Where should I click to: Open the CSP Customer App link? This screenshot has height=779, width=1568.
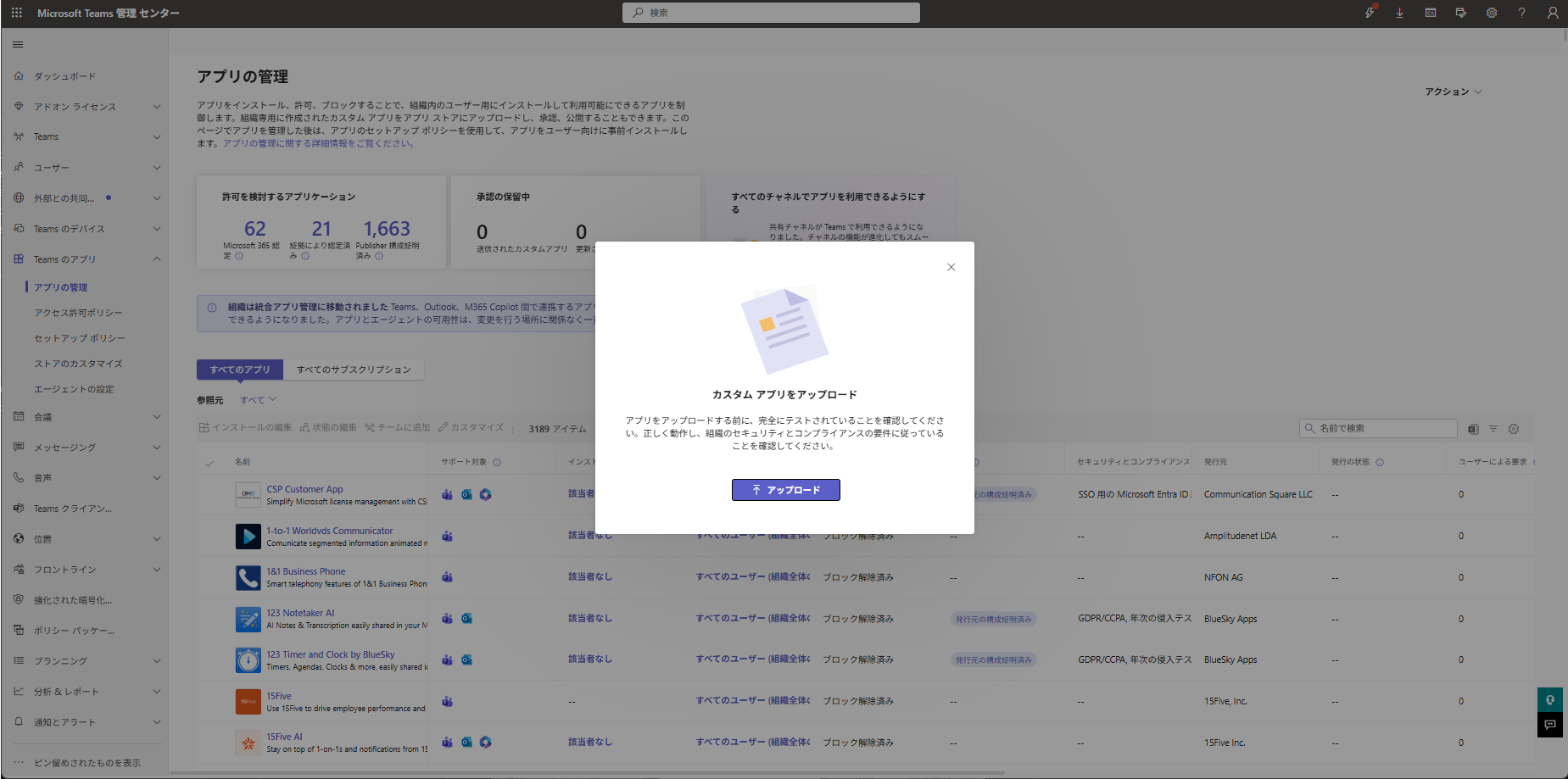tap(304, 489)
